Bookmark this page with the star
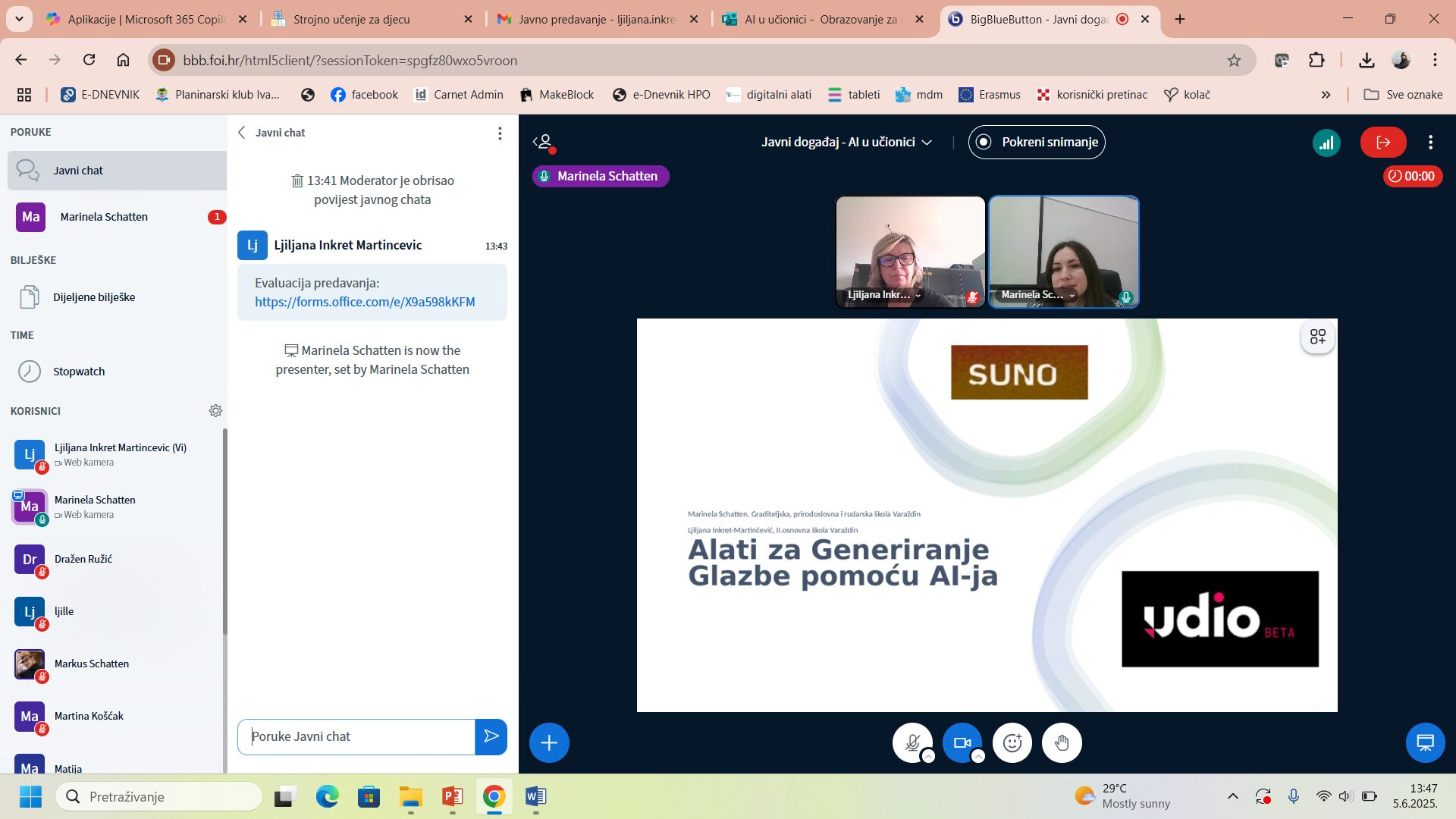Image resolution: width=1456 pixels, height=819 pixels. coord(1234,60)
